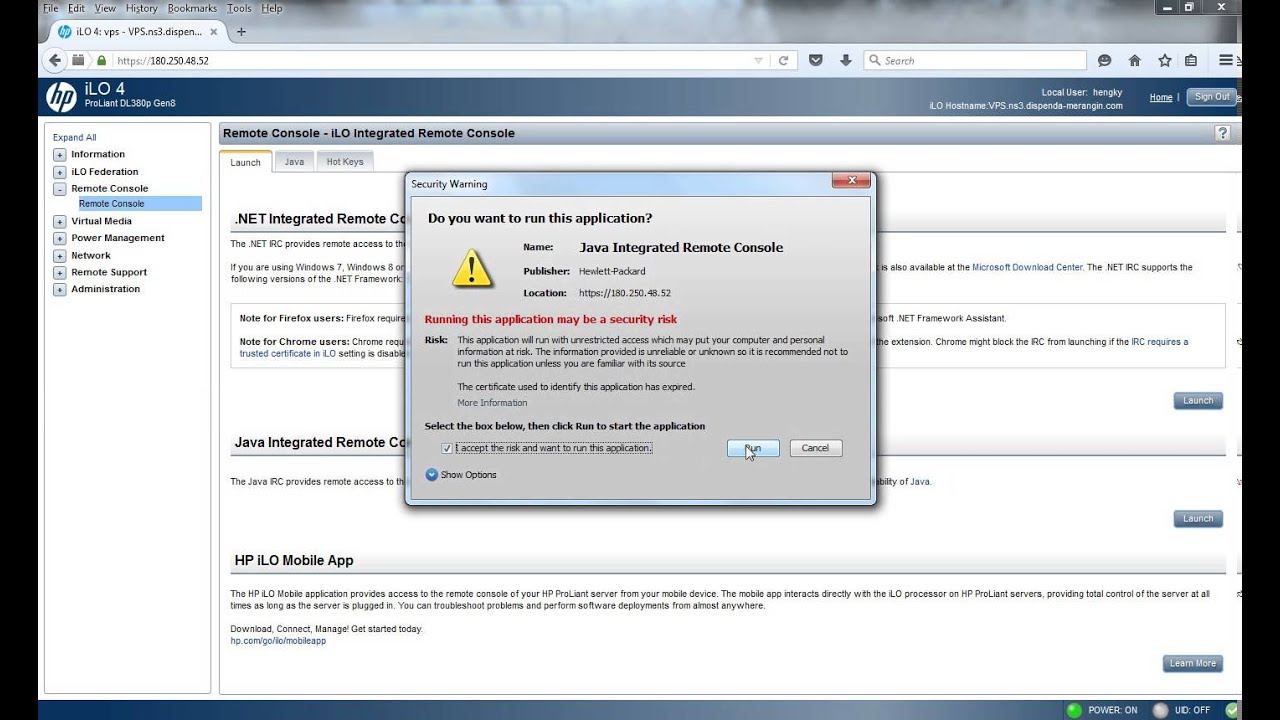
Task: Click Cancel in the Security Warning dialog
Action: point(815,448)
